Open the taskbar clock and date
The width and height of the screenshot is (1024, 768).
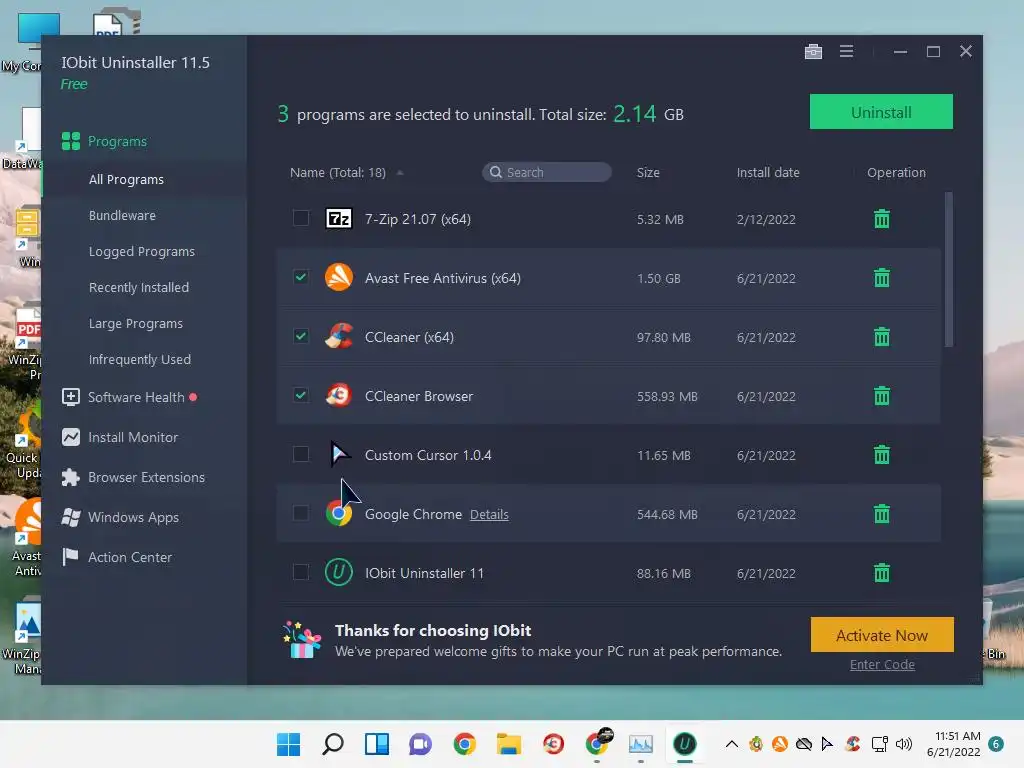(x=953, y=744)
